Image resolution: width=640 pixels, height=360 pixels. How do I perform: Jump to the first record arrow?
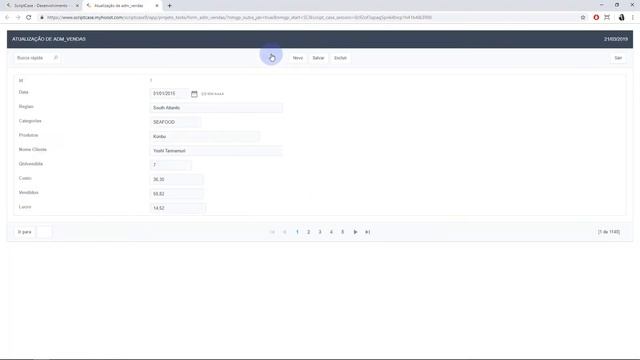(272, 232)
